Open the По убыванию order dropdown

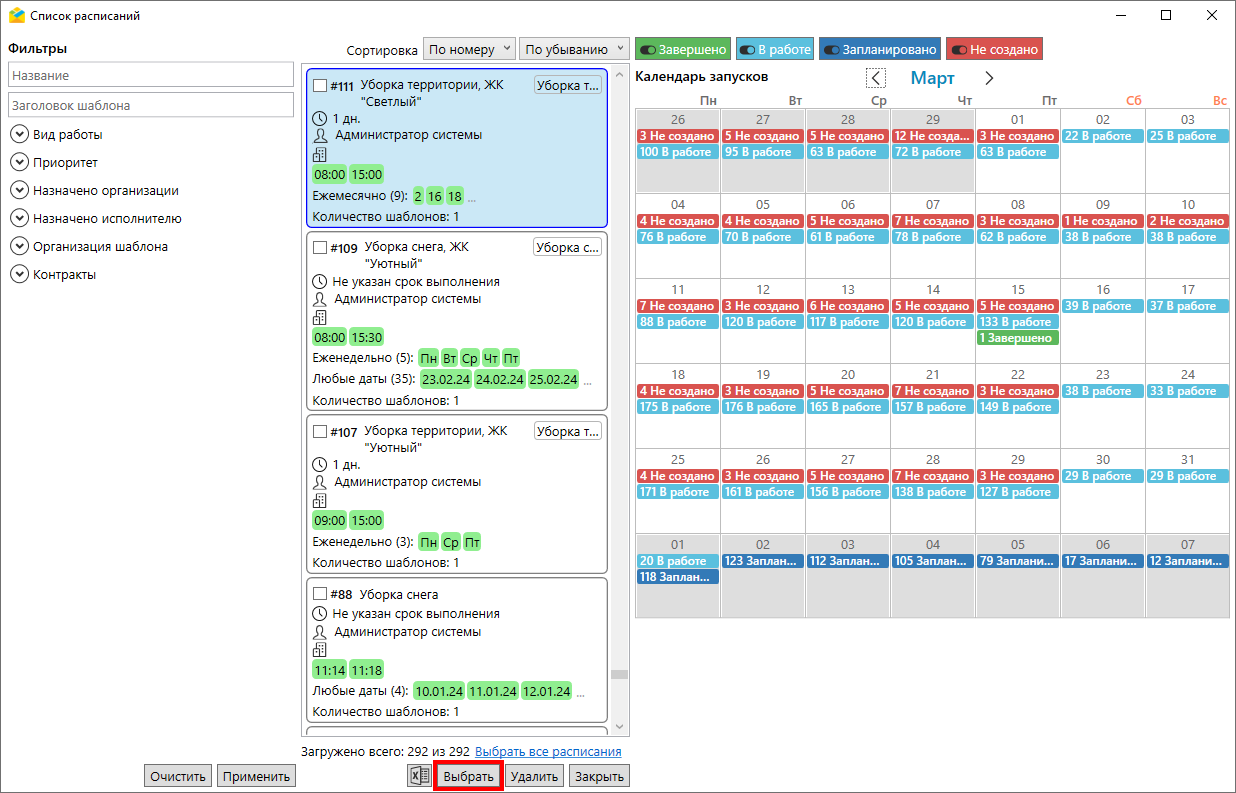pos(573,49)
